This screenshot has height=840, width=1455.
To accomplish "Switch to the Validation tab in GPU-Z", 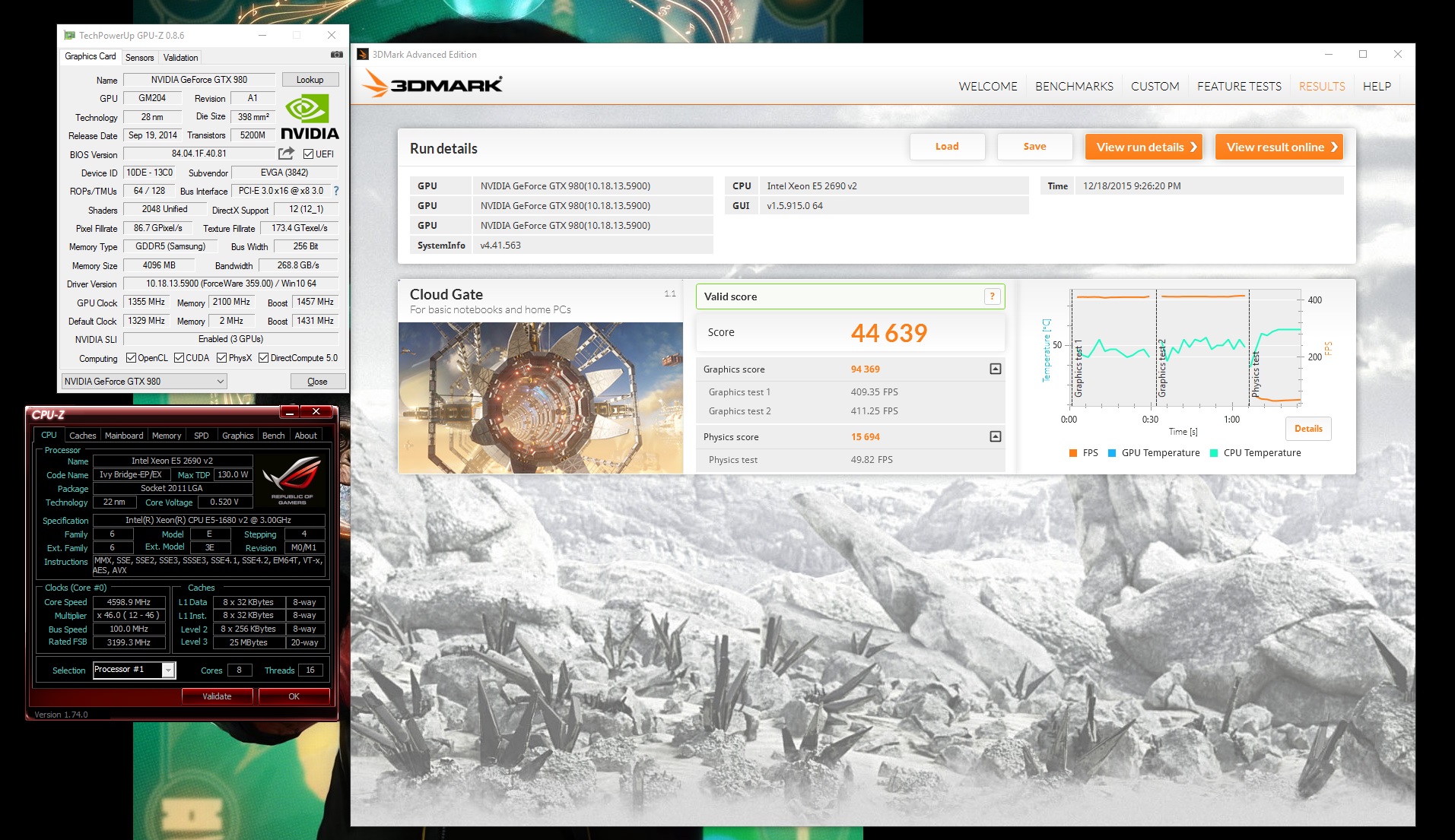I will pyautogui.click(x=180, y=58).
